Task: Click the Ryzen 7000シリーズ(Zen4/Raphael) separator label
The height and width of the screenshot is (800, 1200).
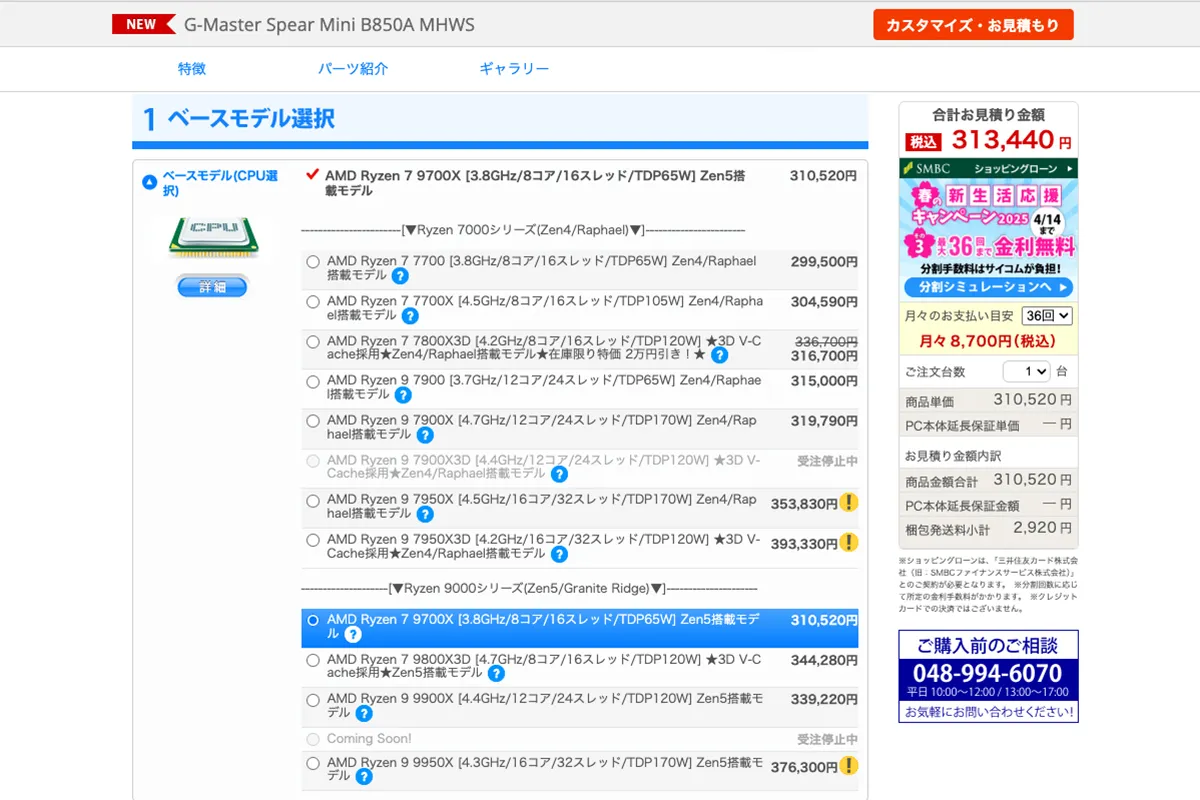Action: click(x=523, y=230)
